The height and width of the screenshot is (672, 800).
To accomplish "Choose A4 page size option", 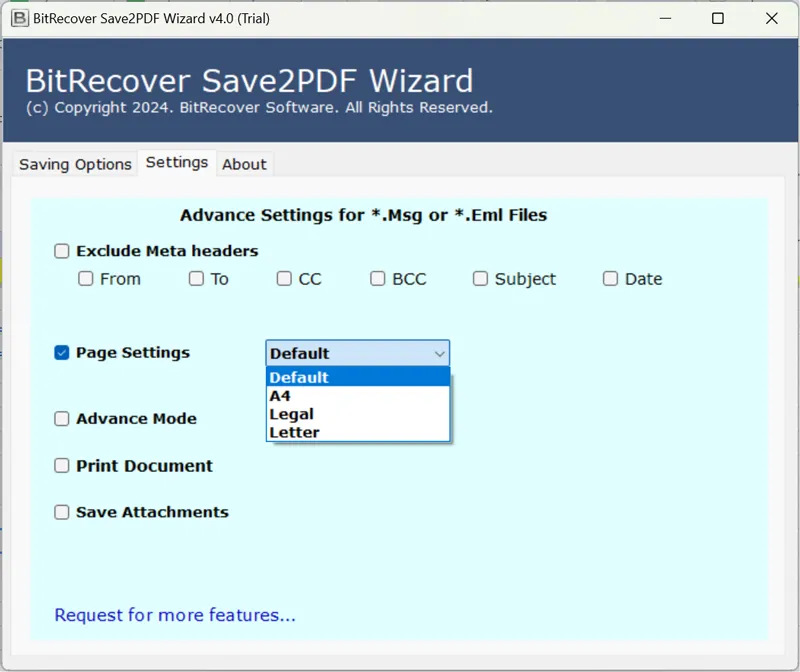I will tap(358, 396).
